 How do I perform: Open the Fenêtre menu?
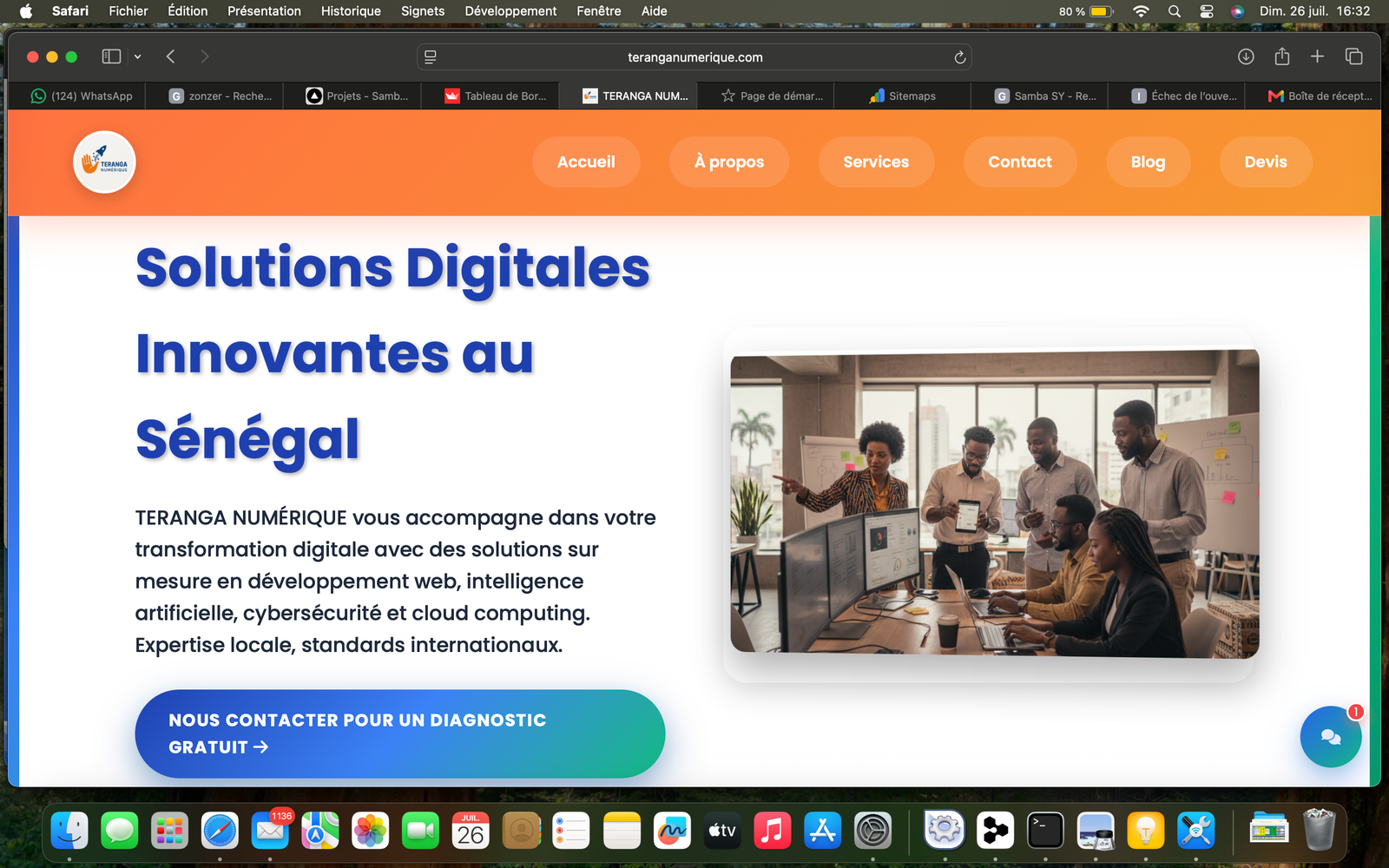[x=599, y=10]
